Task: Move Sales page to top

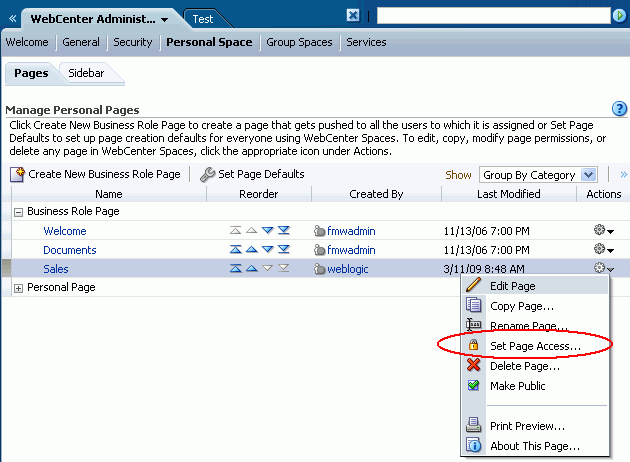Action: pos(235,268)
